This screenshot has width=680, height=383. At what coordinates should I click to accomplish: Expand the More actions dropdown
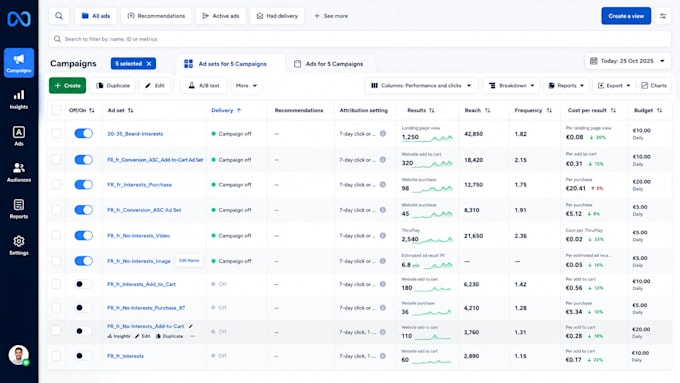[246, 85]
